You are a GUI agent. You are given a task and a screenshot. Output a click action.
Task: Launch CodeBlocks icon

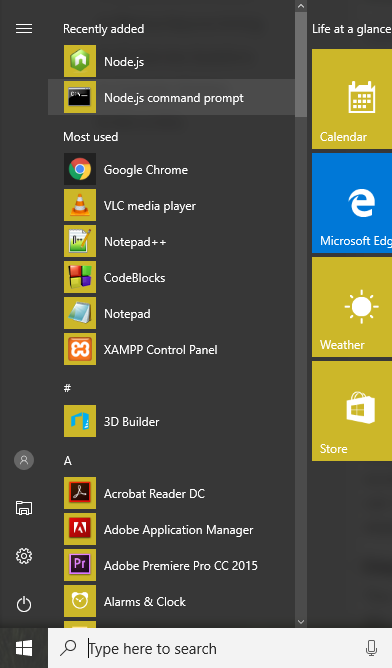pos(80,277)
